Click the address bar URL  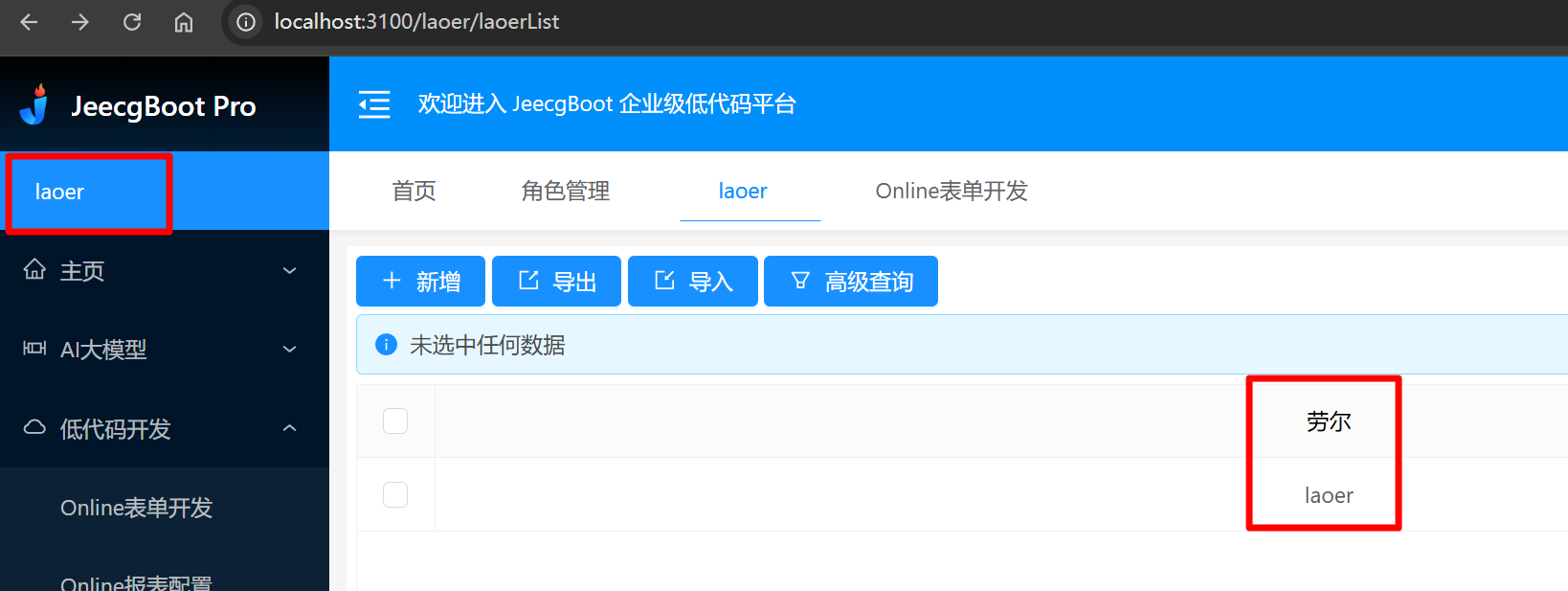[x=416, y=22]
